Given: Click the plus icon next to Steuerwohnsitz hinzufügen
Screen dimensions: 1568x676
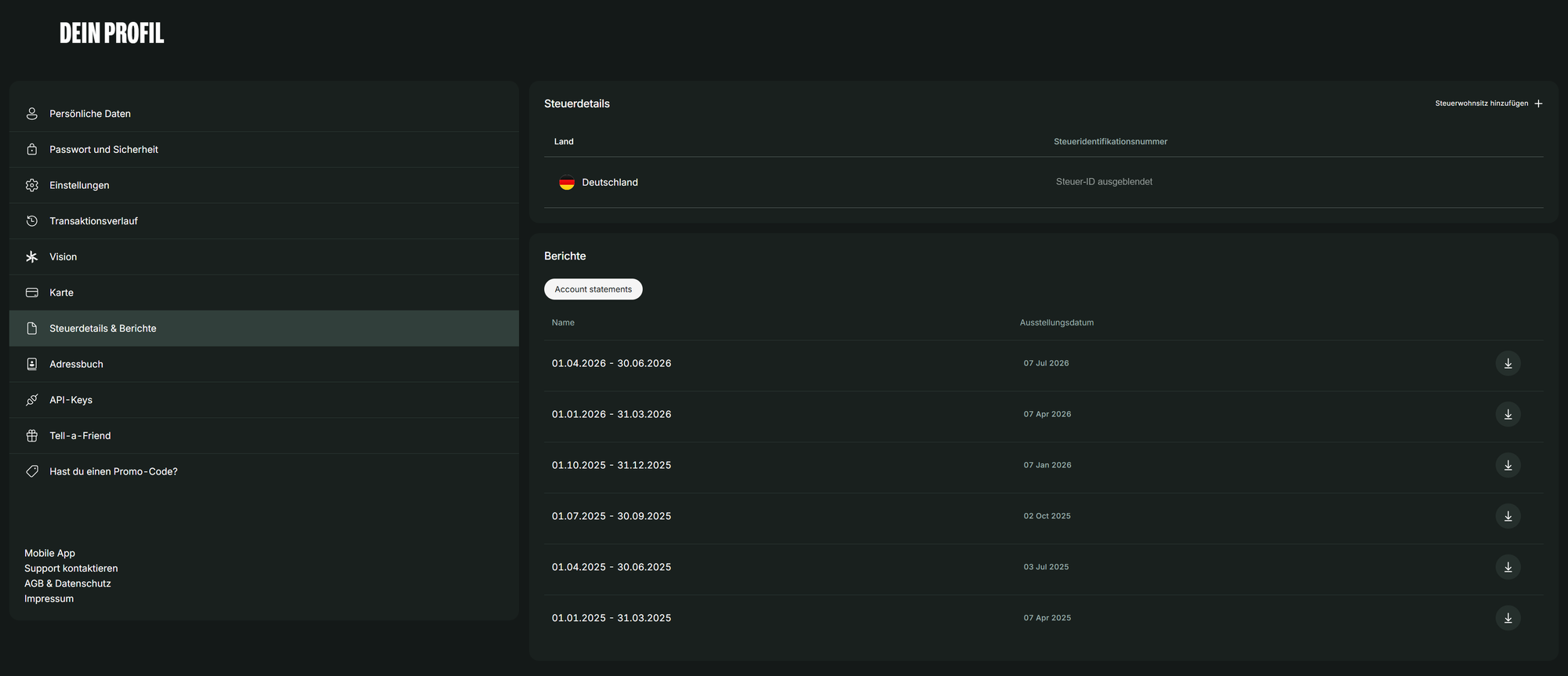Looking at the screenshot, I should point(1538,104).
